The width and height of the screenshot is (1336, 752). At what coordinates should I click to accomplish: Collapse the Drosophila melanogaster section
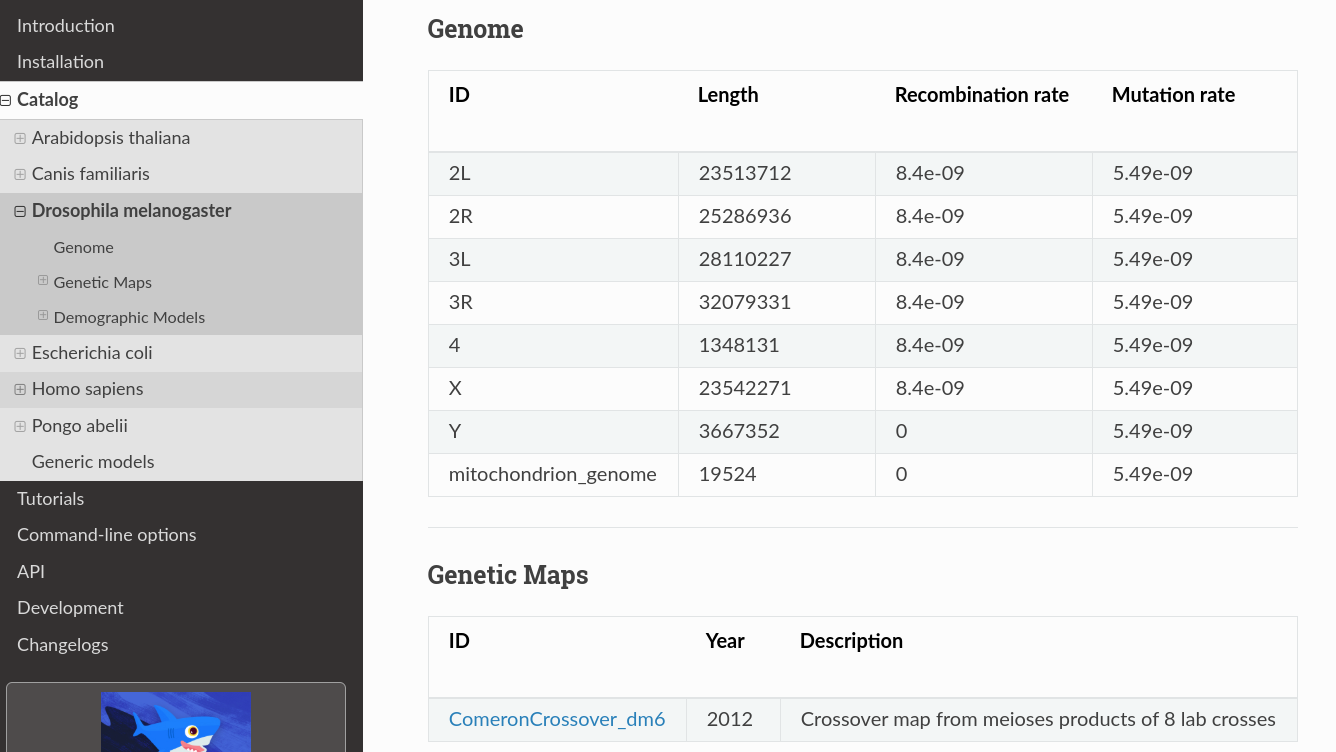coord(18,211)
